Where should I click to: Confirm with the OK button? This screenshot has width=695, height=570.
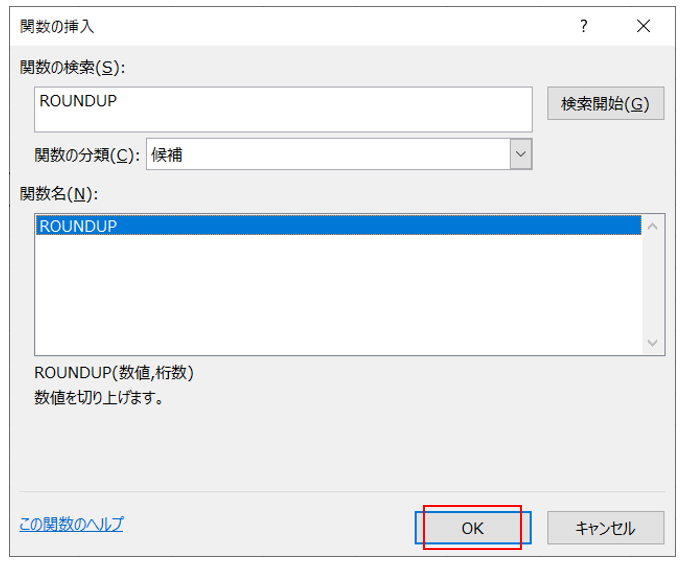(472, 528)
